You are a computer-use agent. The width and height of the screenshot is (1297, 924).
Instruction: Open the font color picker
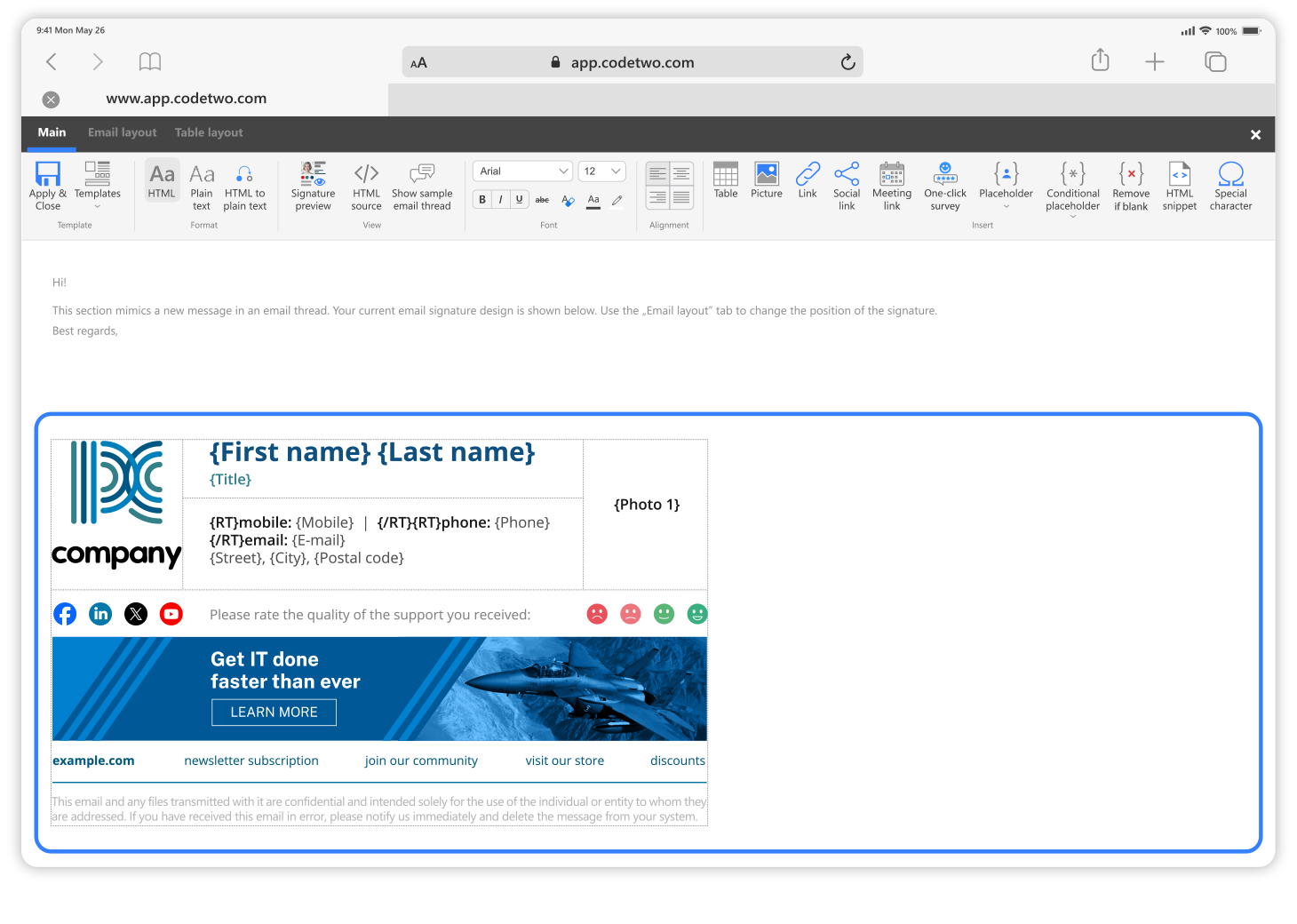[x=593, y=201]
